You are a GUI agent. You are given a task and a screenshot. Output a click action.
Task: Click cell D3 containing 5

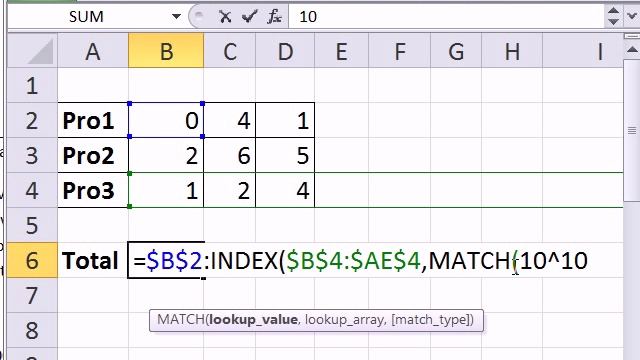(285, 156)
